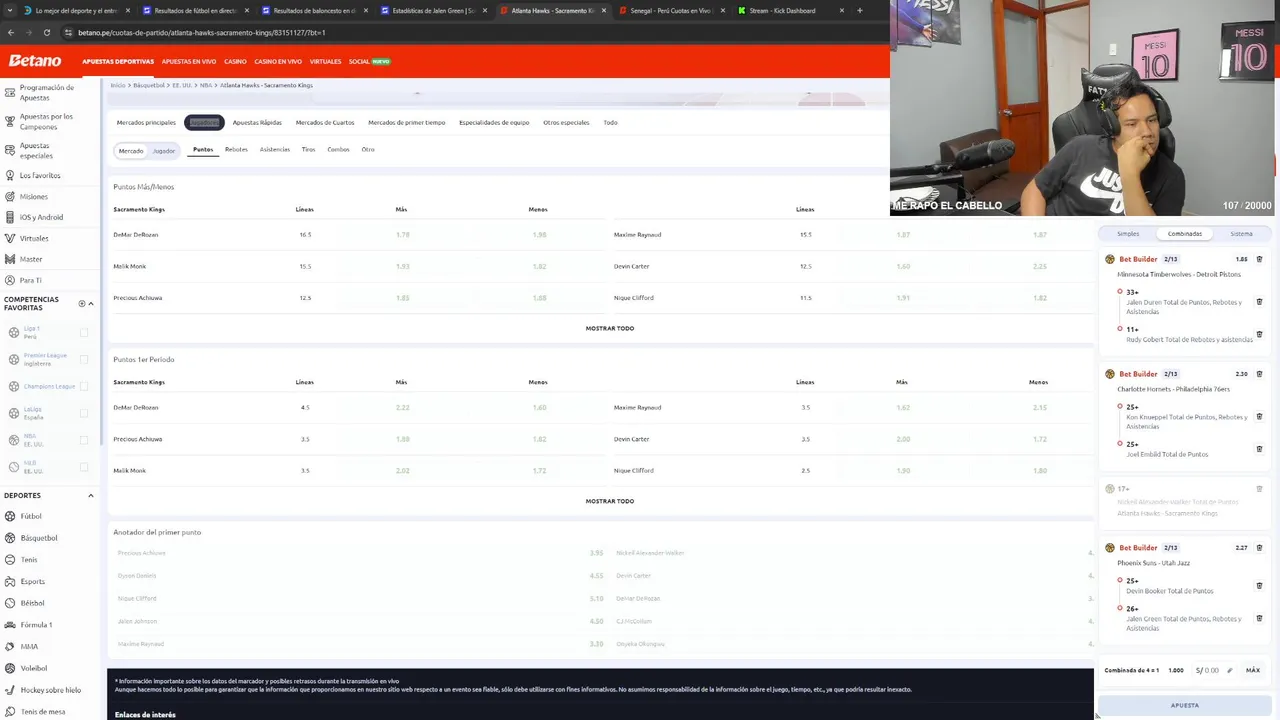
Task: Click the MÁX stake button
Action: click(1253, 670)
